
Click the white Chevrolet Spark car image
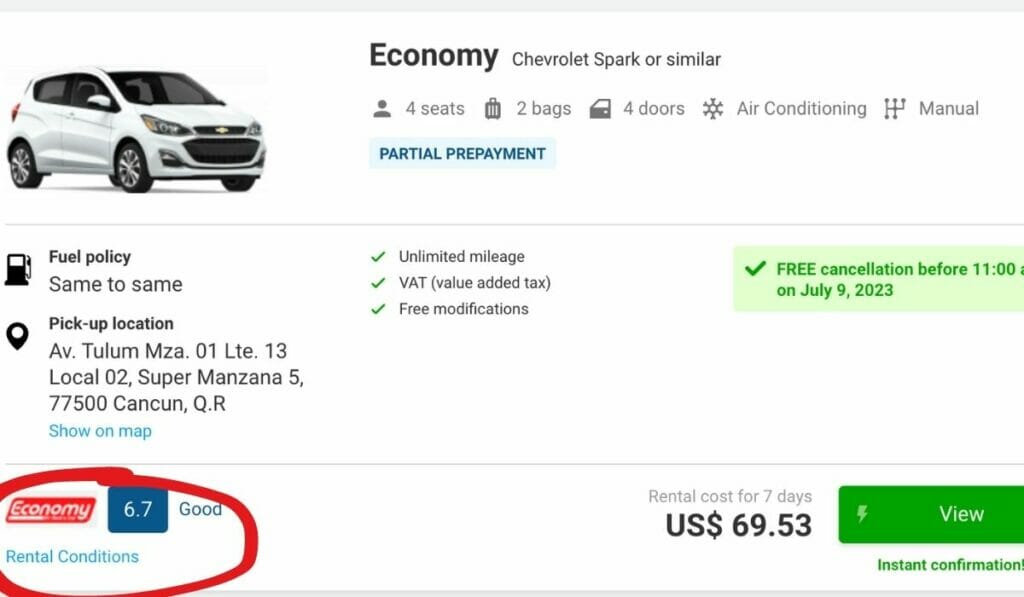tap(135, 130)
